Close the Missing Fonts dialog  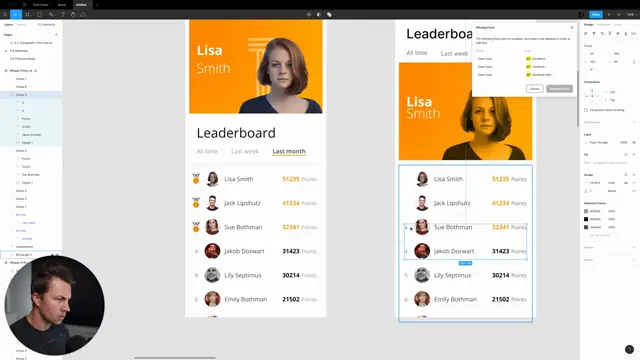click(572, 27)
